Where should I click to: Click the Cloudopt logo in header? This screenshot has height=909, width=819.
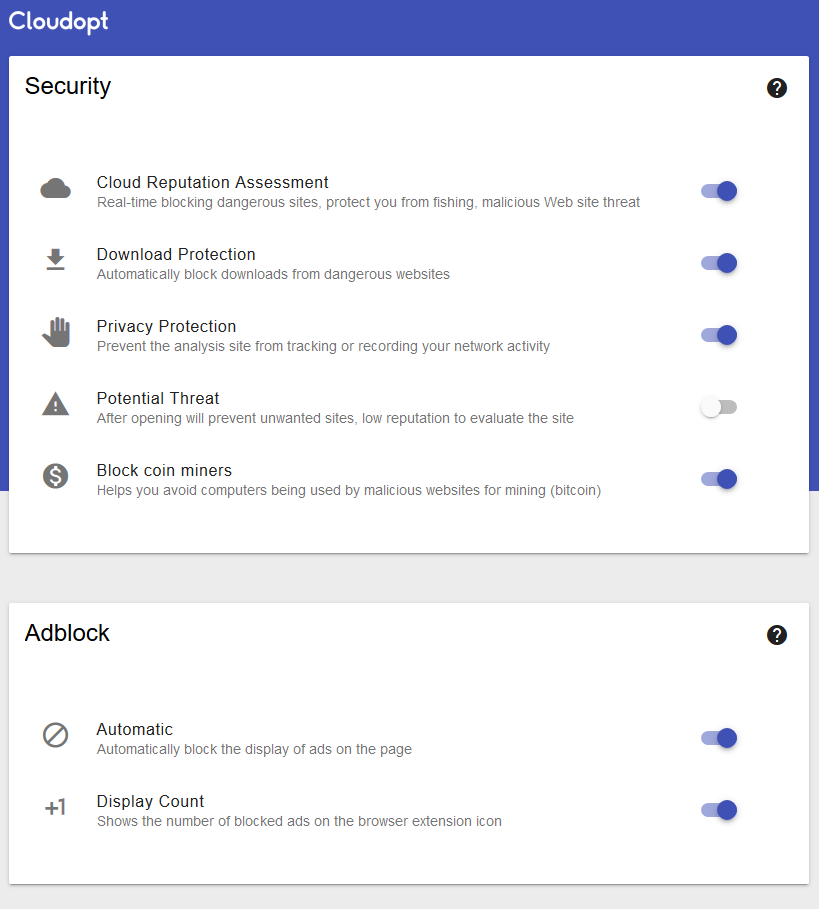pos(59,21)
